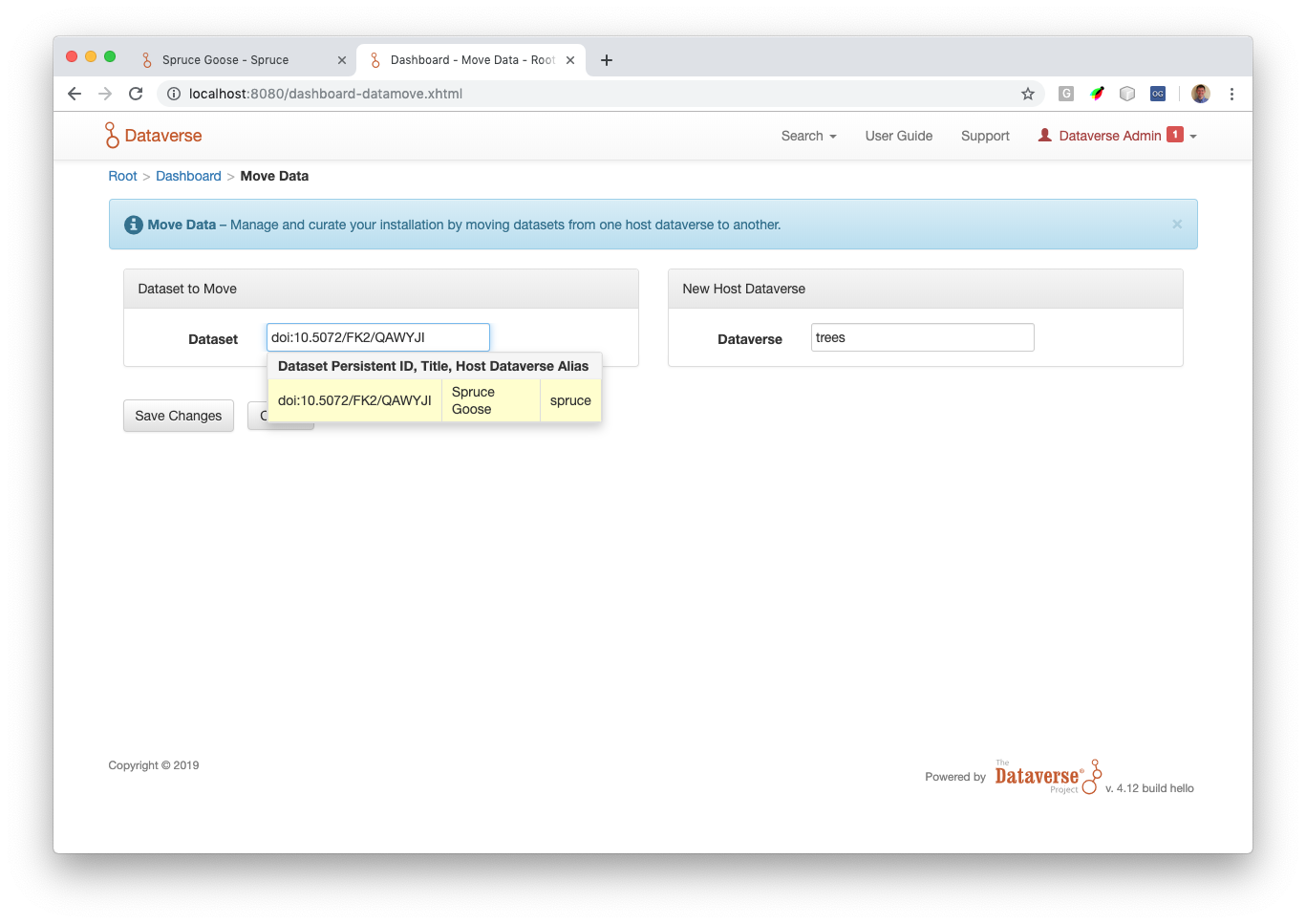The width and height of the screenshot is (1306, 924).
Task: Close the Spruce Goose tab
Action: pyautogui.click(x=342, y=60)
